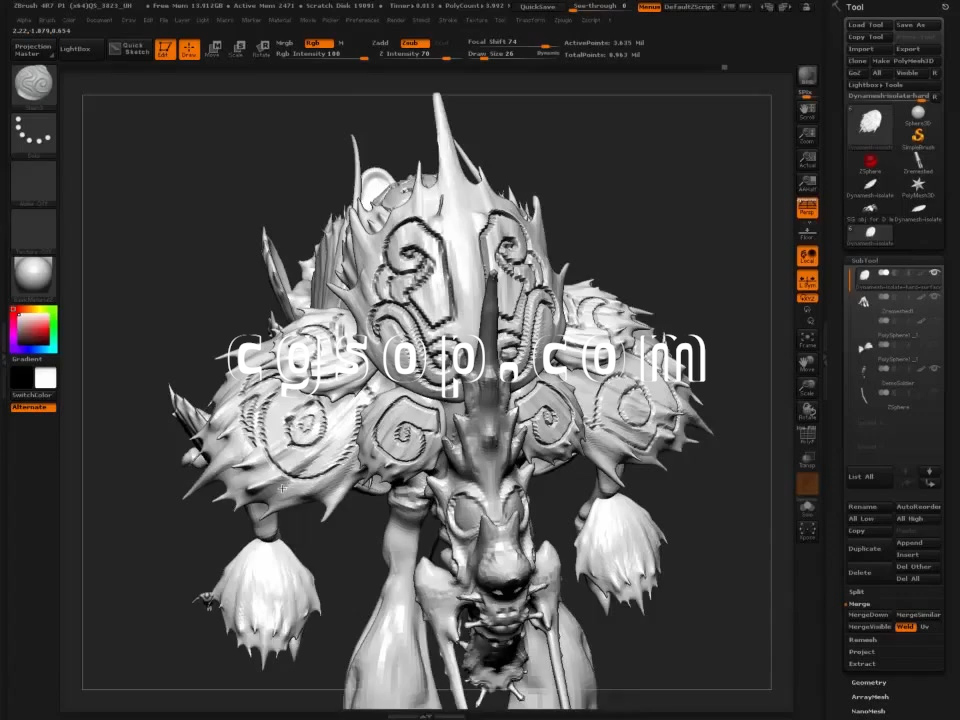The width and height of the screenshot is (960, 720).
Task: Click the right shelf Move view icon
Action: [807, 364]
